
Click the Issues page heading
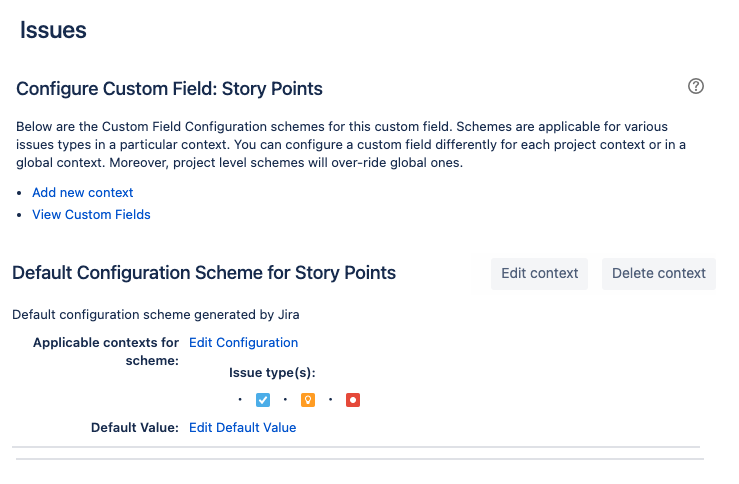(53, 30)
